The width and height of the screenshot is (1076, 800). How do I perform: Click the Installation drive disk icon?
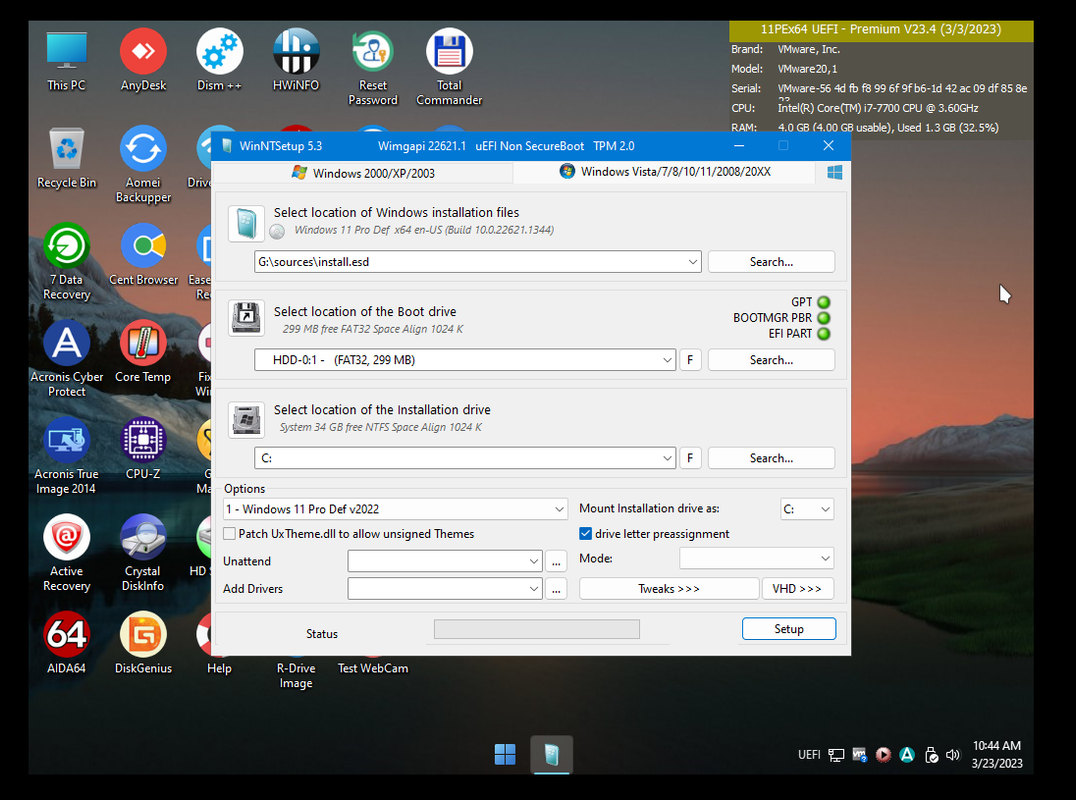pos(246,419)
